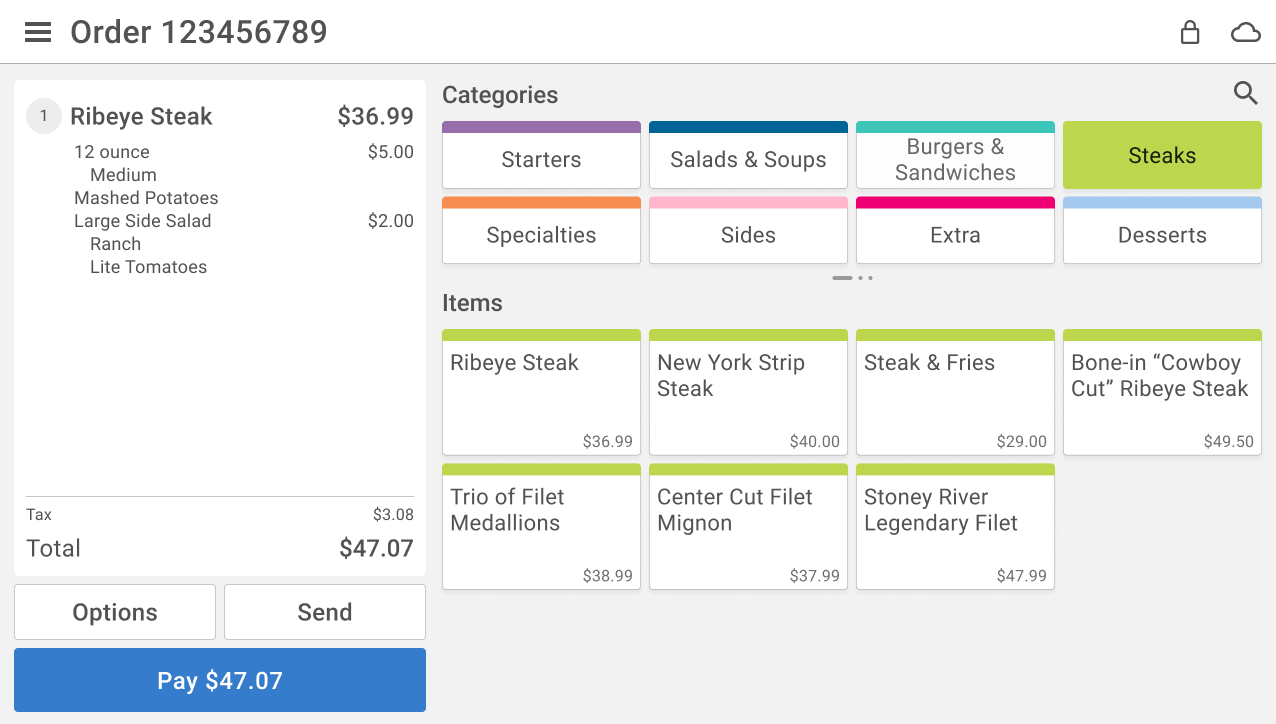Click the category page indicator dots
Image resolution: width=1276 pixels, height=724 pixels.
(x=853, y=278)
